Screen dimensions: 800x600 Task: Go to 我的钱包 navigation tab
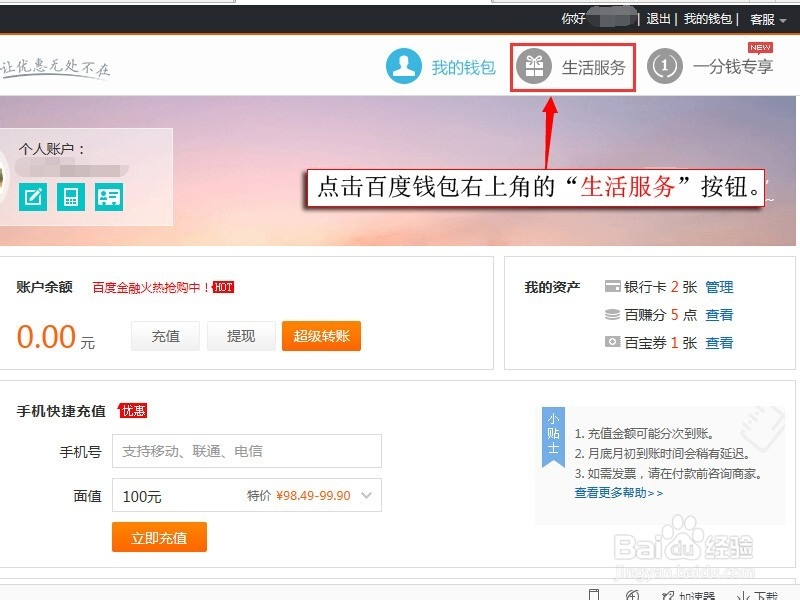coord(441,66)
